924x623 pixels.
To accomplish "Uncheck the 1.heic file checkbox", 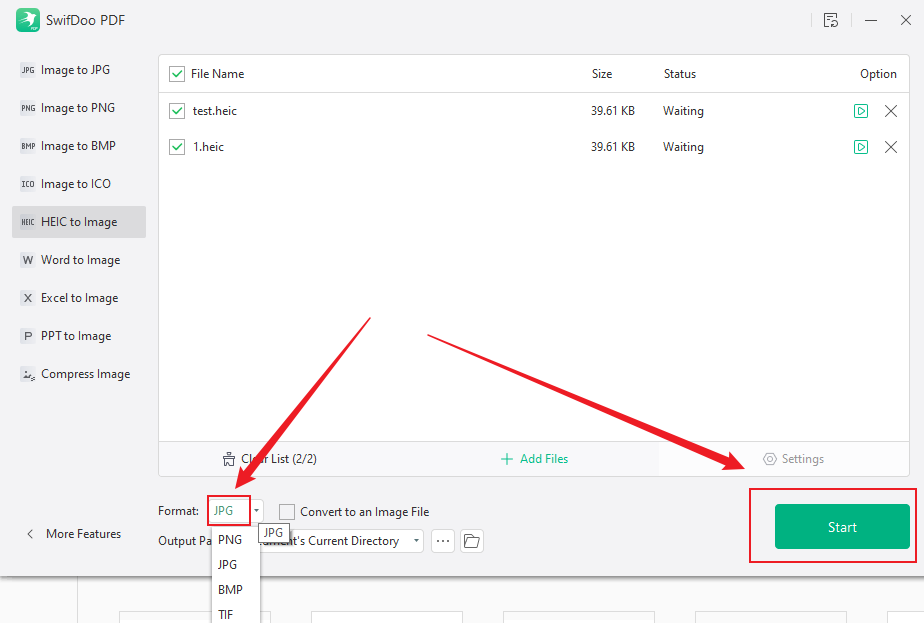I will tap(177, 147).
